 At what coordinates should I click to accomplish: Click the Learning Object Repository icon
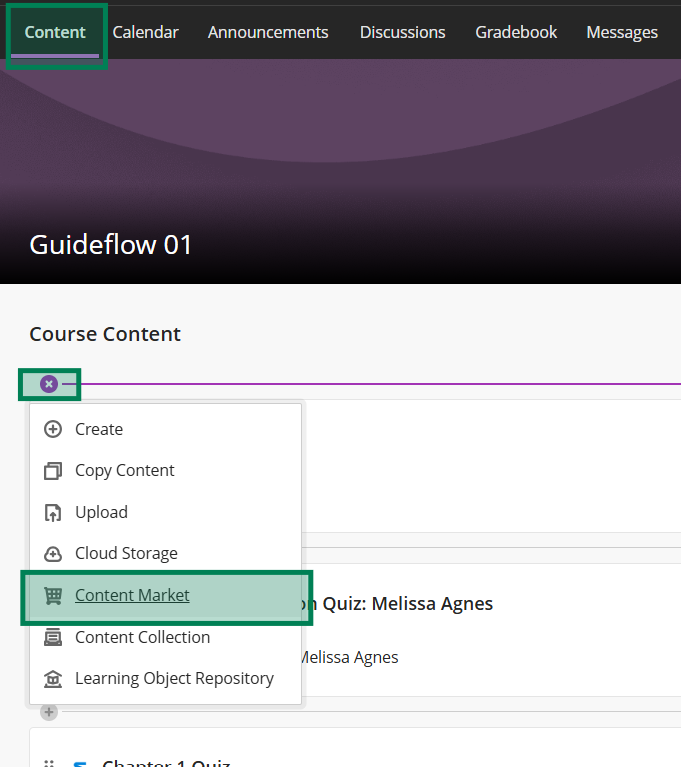[x=53, y=679]
